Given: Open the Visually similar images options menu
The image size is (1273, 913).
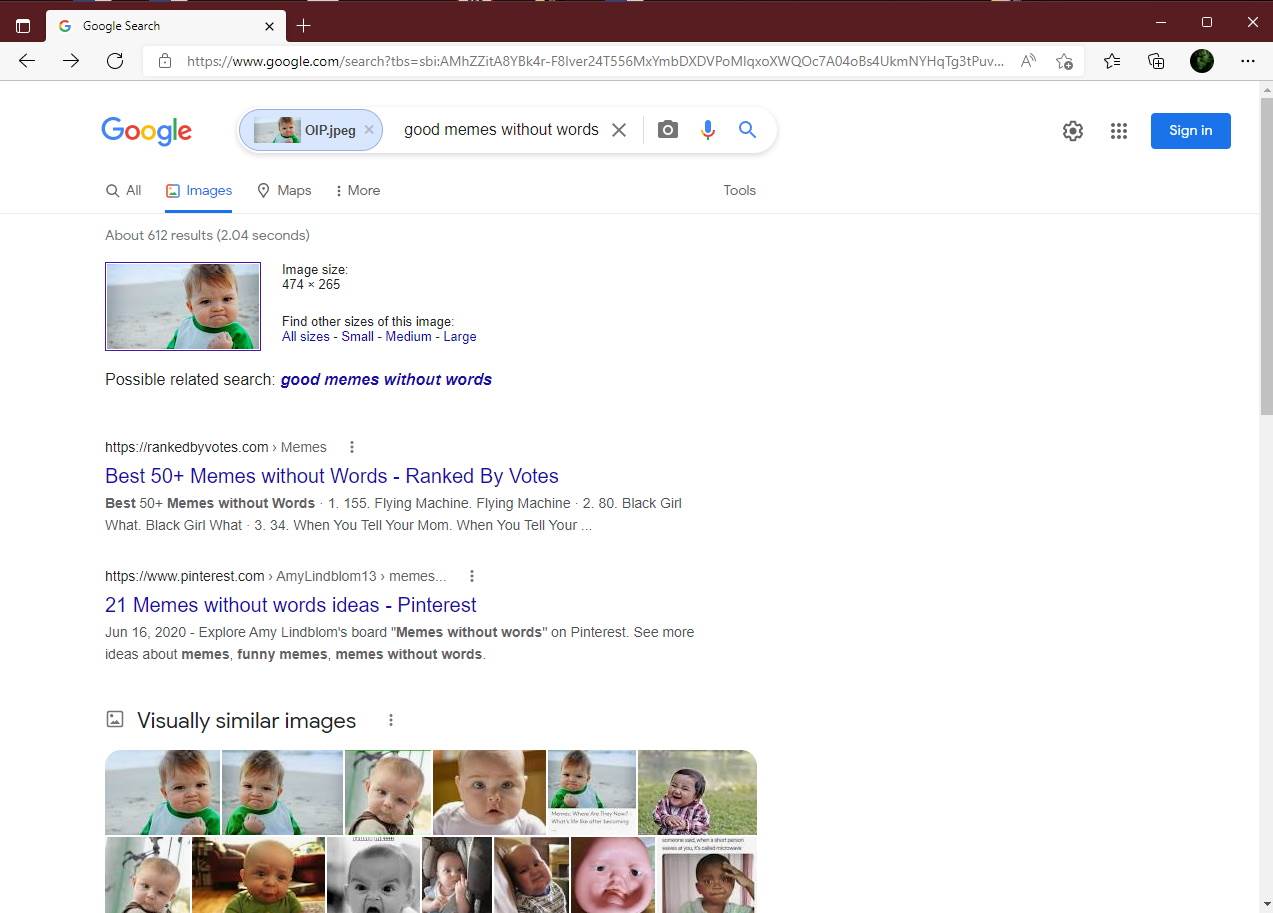Looking at the screenshot, I should click(x=391, y=720).
